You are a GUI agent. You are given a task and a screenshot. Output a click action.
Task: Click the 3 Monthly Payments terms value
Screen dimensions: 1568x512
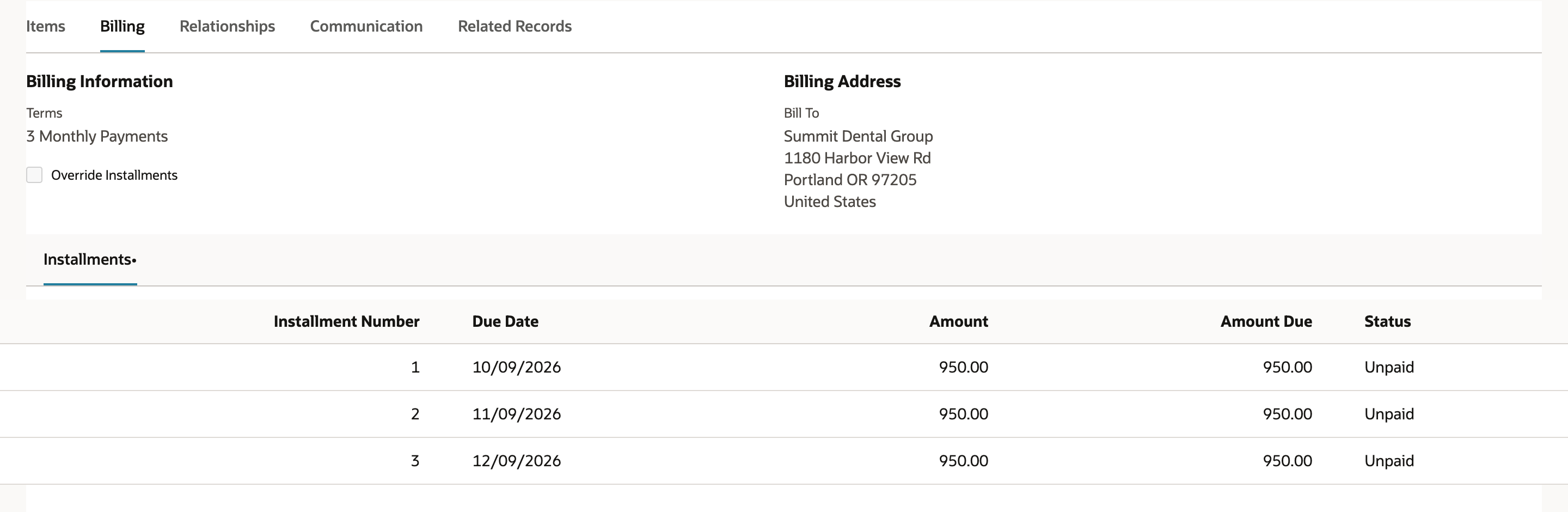[97, 136]
